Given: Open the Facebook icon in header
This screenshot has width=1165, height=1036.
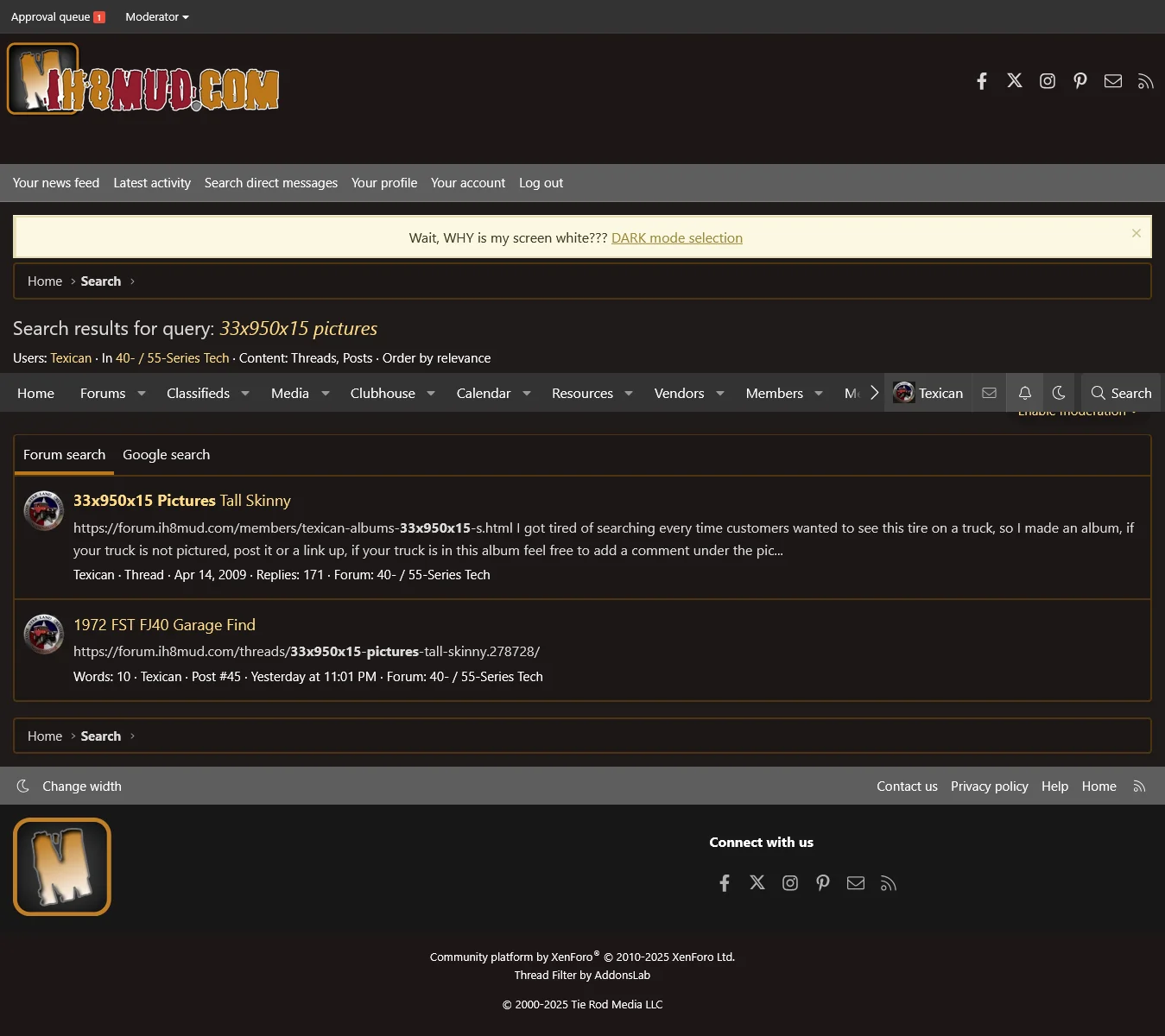Looking at the screenshot, I should click(x=981, y=81).
